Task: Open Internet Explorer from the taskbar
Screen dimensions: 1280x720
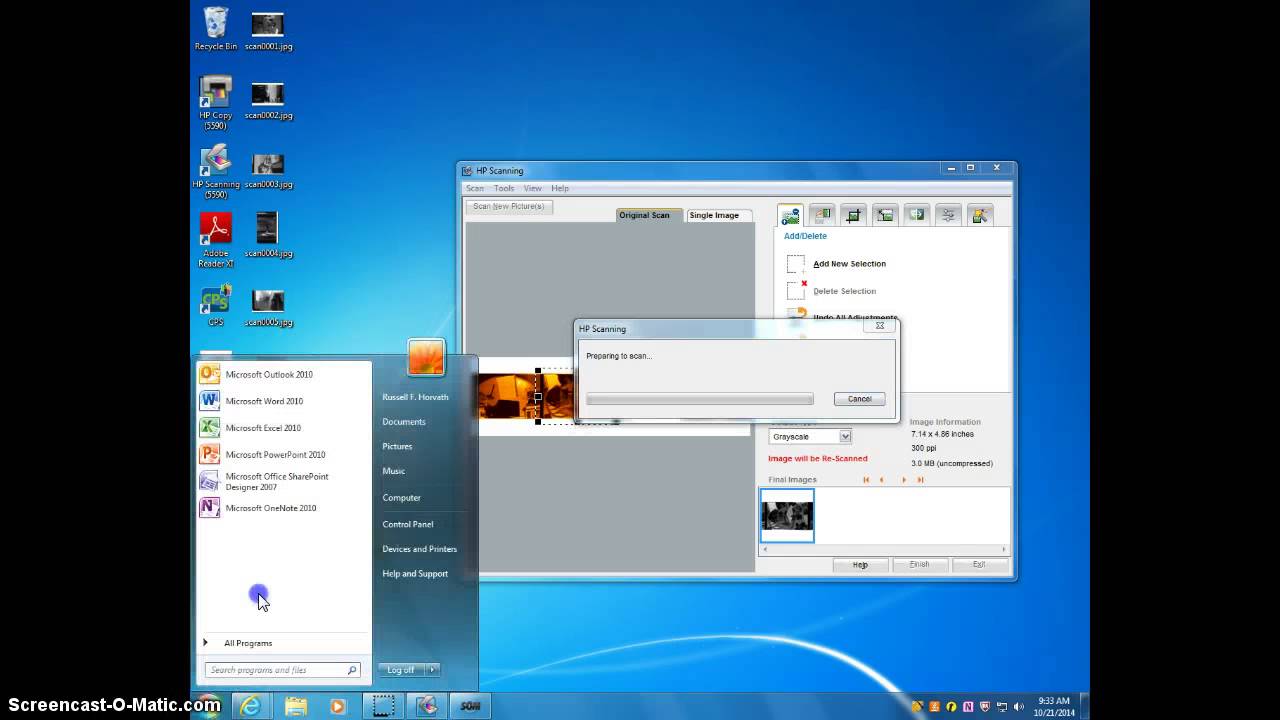Action: pos(250,706)
